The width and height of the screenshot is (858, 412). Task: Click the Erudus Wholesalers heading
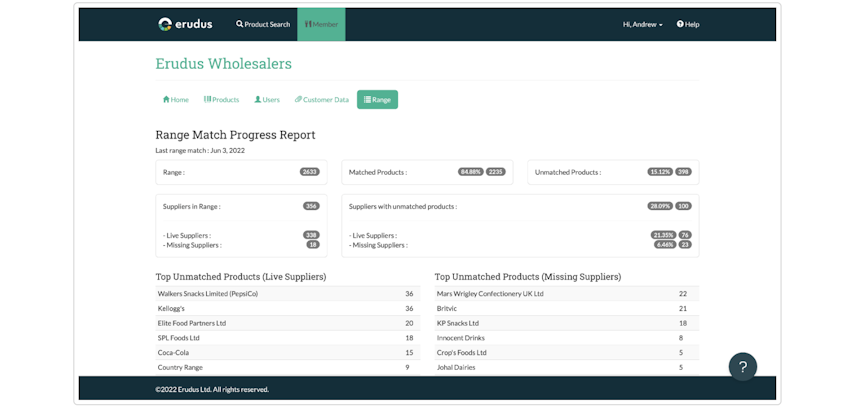[x=223, y=64]
